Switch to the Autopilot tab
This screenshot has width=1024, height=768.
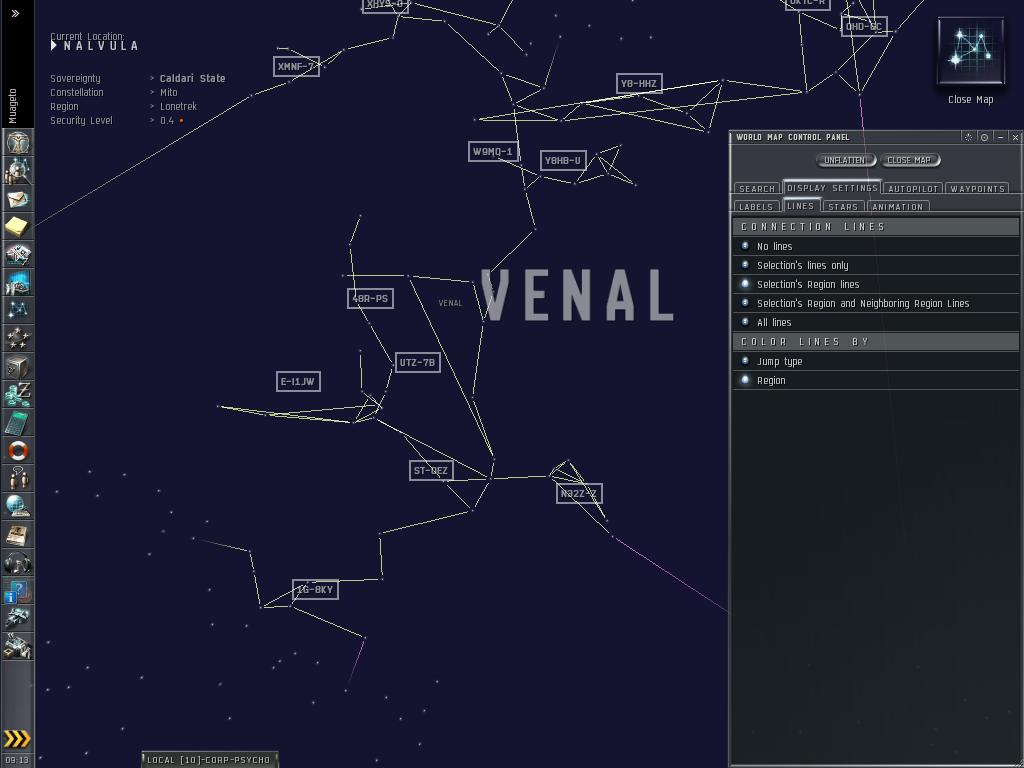point(913,189)
